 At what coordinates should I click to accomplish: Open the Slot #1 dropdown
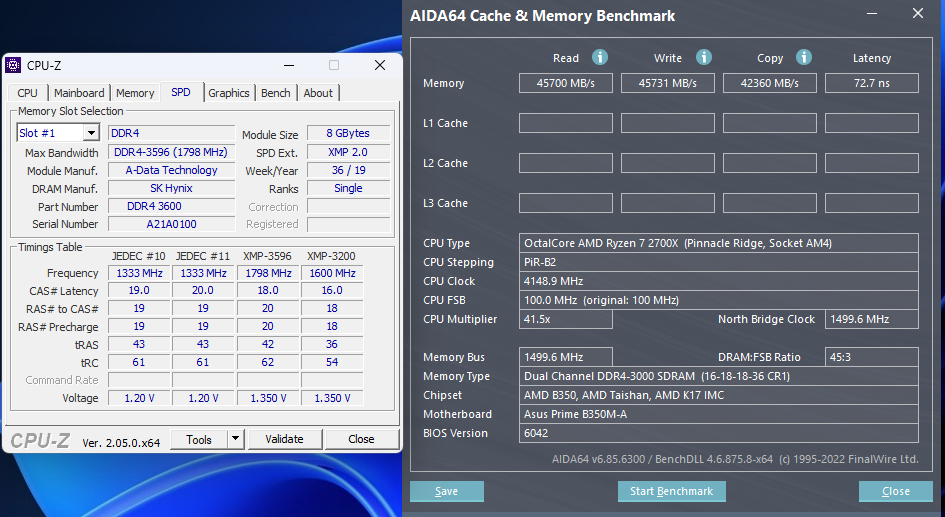point(91,133)
